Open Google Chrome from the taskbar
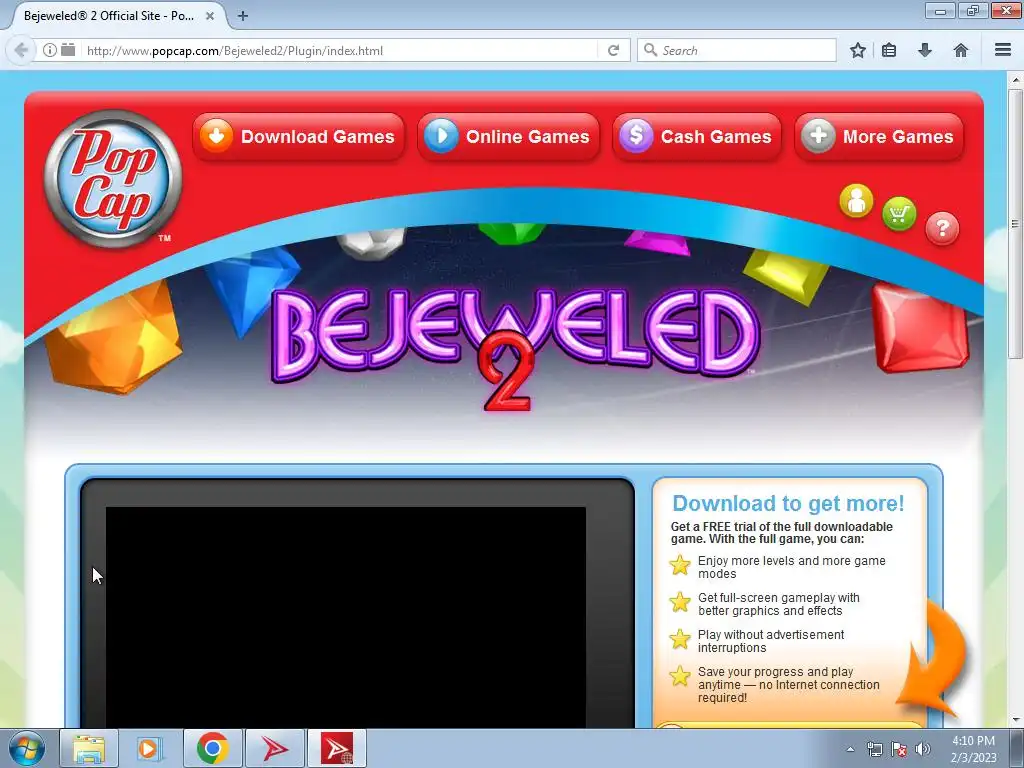This screenshot has width=1024, height=768. point(212,748)
